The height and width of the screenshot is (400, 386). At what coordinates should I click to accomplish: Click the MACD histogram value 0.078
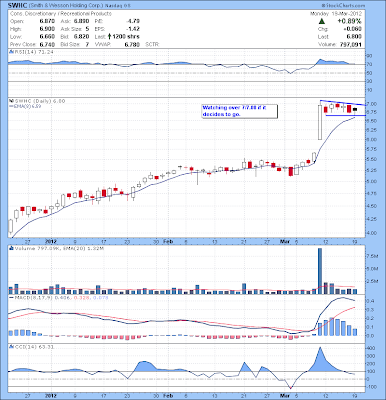(x=100, y=297)
